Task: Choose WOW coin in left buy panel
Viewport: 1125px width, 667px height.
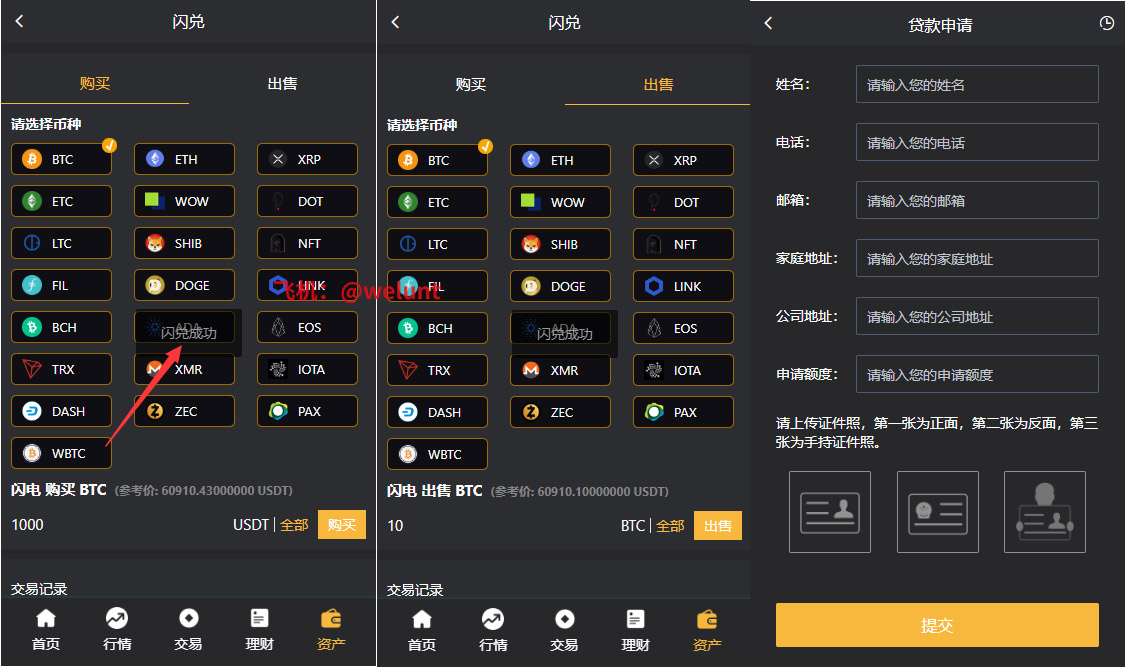Action: coord(184,202)
